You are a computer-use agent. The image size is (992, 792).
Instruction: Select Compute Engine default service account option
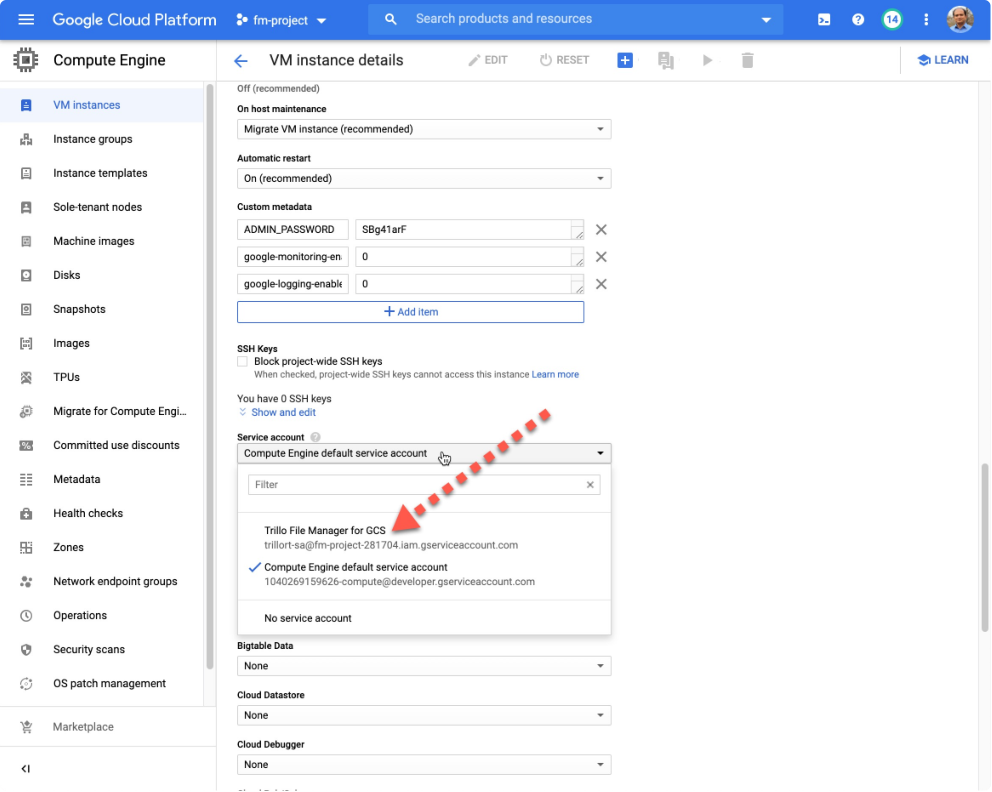click(x=424, y=574)
